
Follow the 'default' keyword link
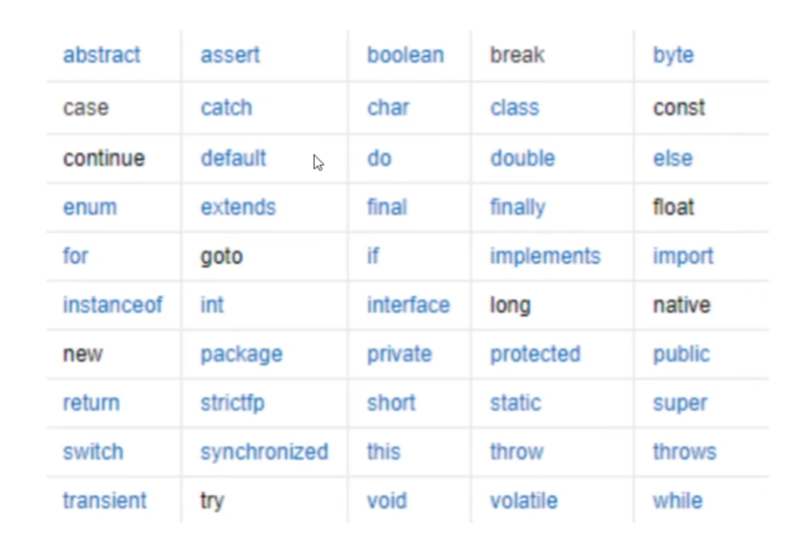[x=233, y=158]
